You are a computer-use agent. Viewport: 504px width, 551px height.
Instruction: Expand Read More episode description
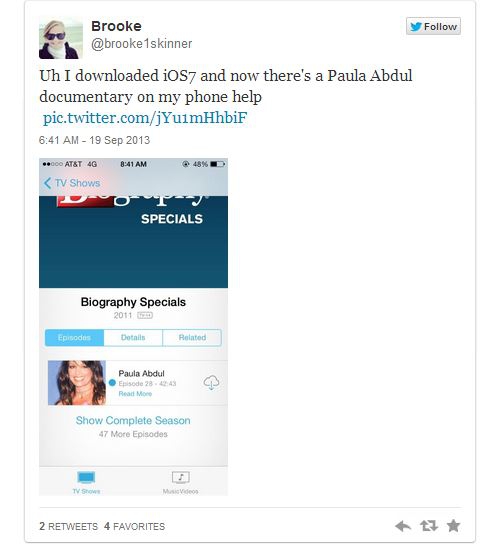[135, 394]
